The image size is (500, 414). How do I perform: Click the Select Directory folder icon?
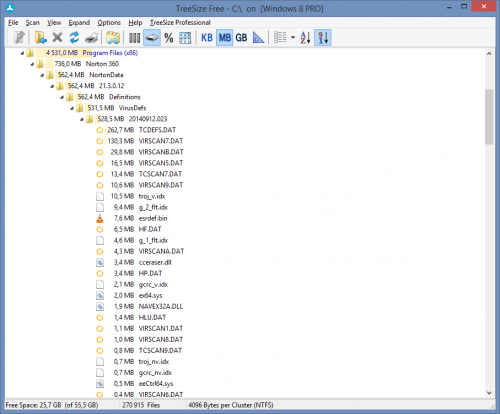click(x=41, y=37)
